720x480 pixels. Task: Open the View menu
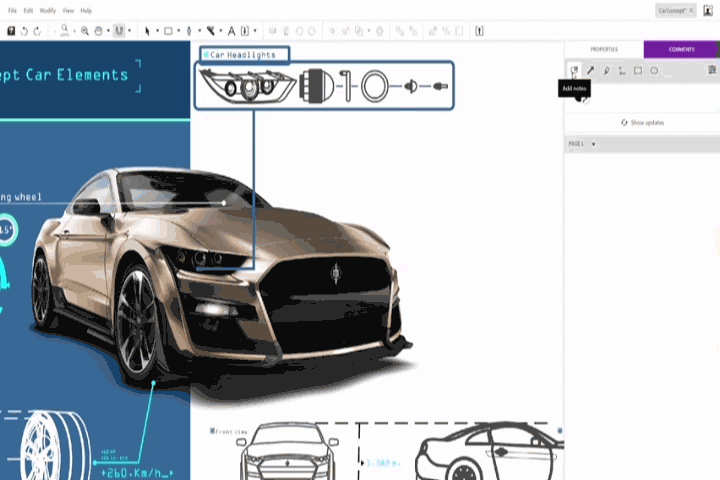coord(68,11)
